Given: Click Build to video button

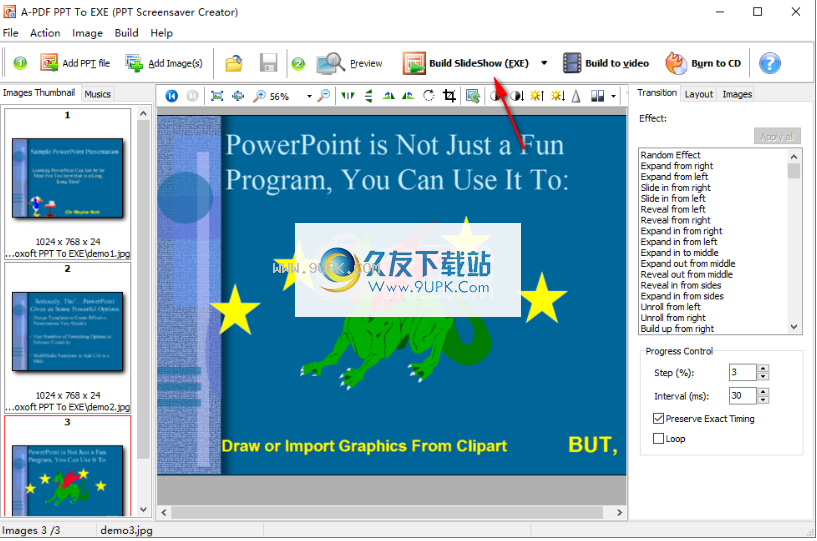Looking at the screenshot, I should 606,63.
